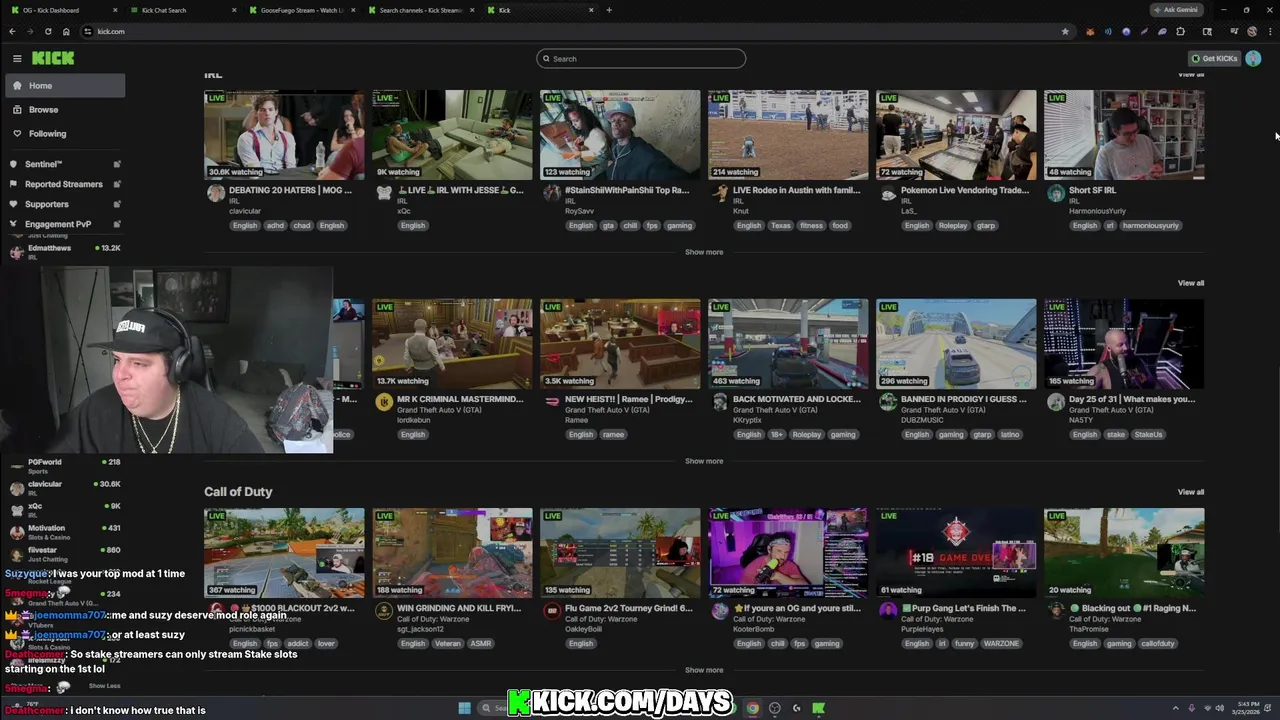Open Purp Gang stream thumbnail
The image size is (1280, 720).
click(956, 553)
